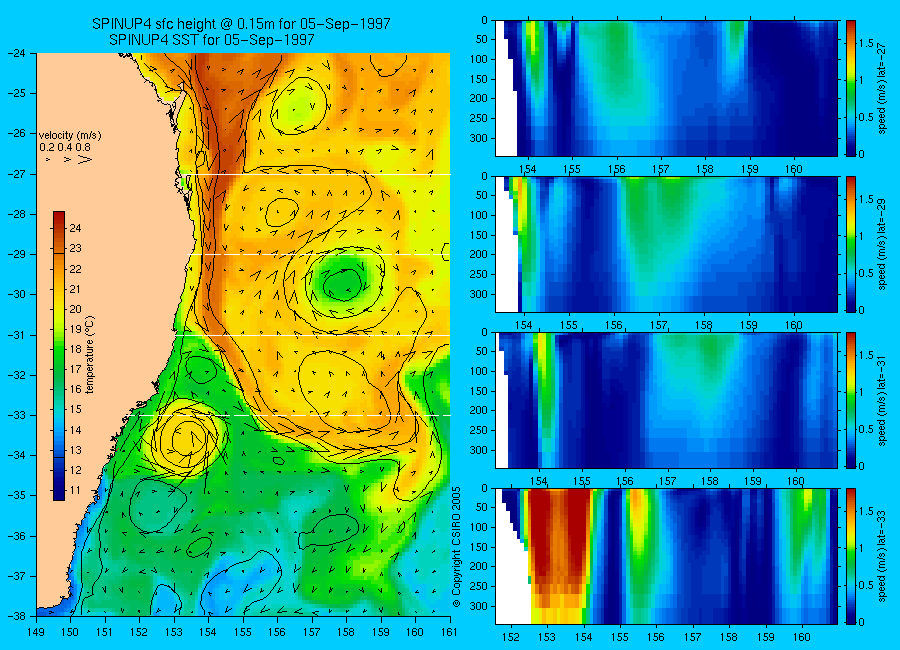Click the title "SPINUP4 sfc height @ 0.15m for 05-Sep-1997"
This screenshot has height=650, width=900.
pyautogui.click(x=241, y=24)
